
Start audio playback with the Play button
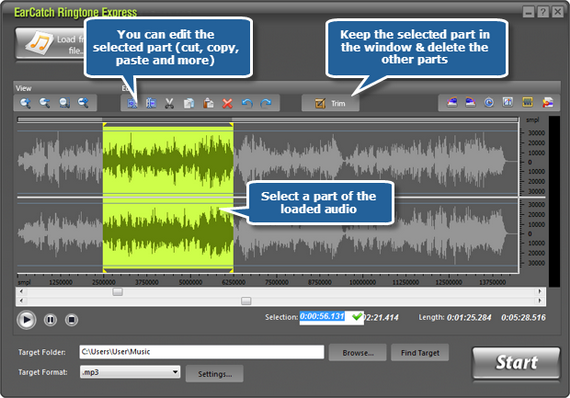(x=26, y=320)
